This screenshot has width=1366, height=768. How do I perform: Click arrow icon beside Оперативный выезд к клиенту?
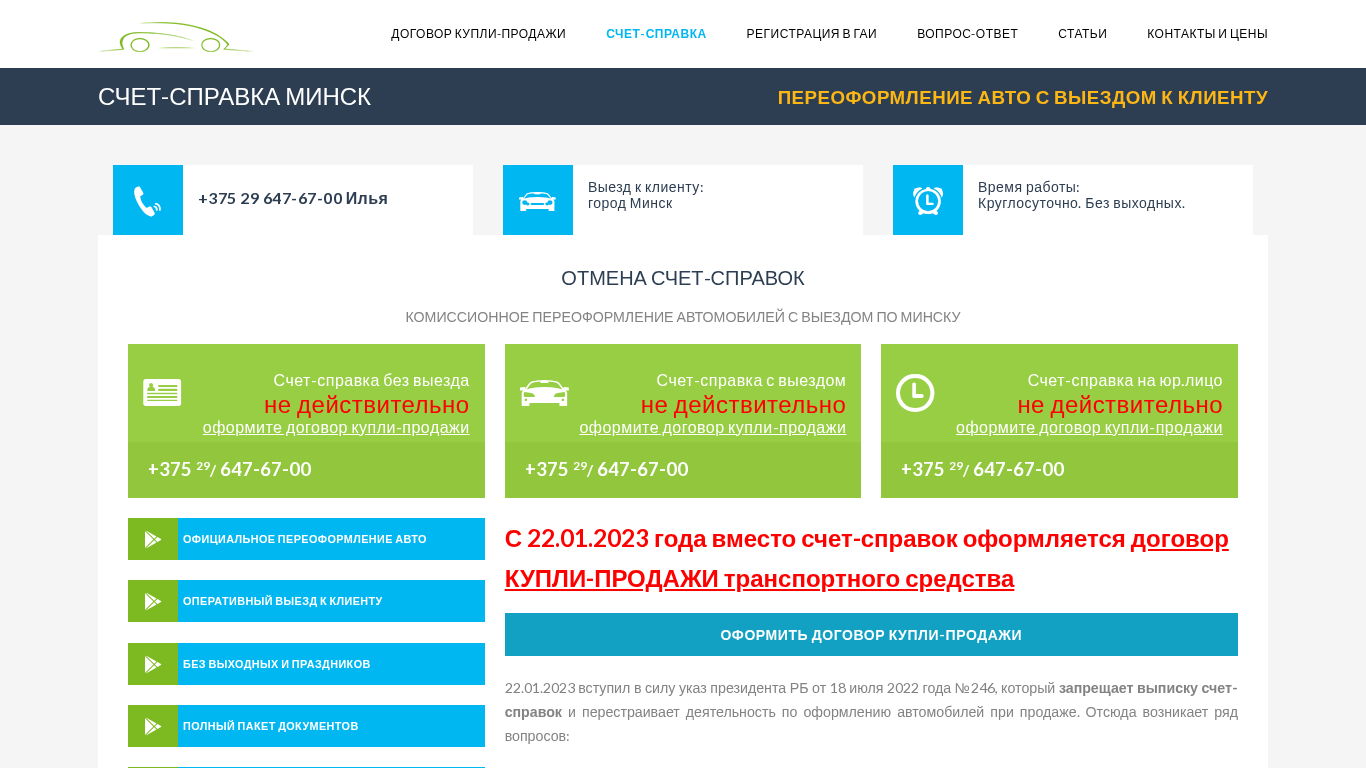(x=153, y=601)
